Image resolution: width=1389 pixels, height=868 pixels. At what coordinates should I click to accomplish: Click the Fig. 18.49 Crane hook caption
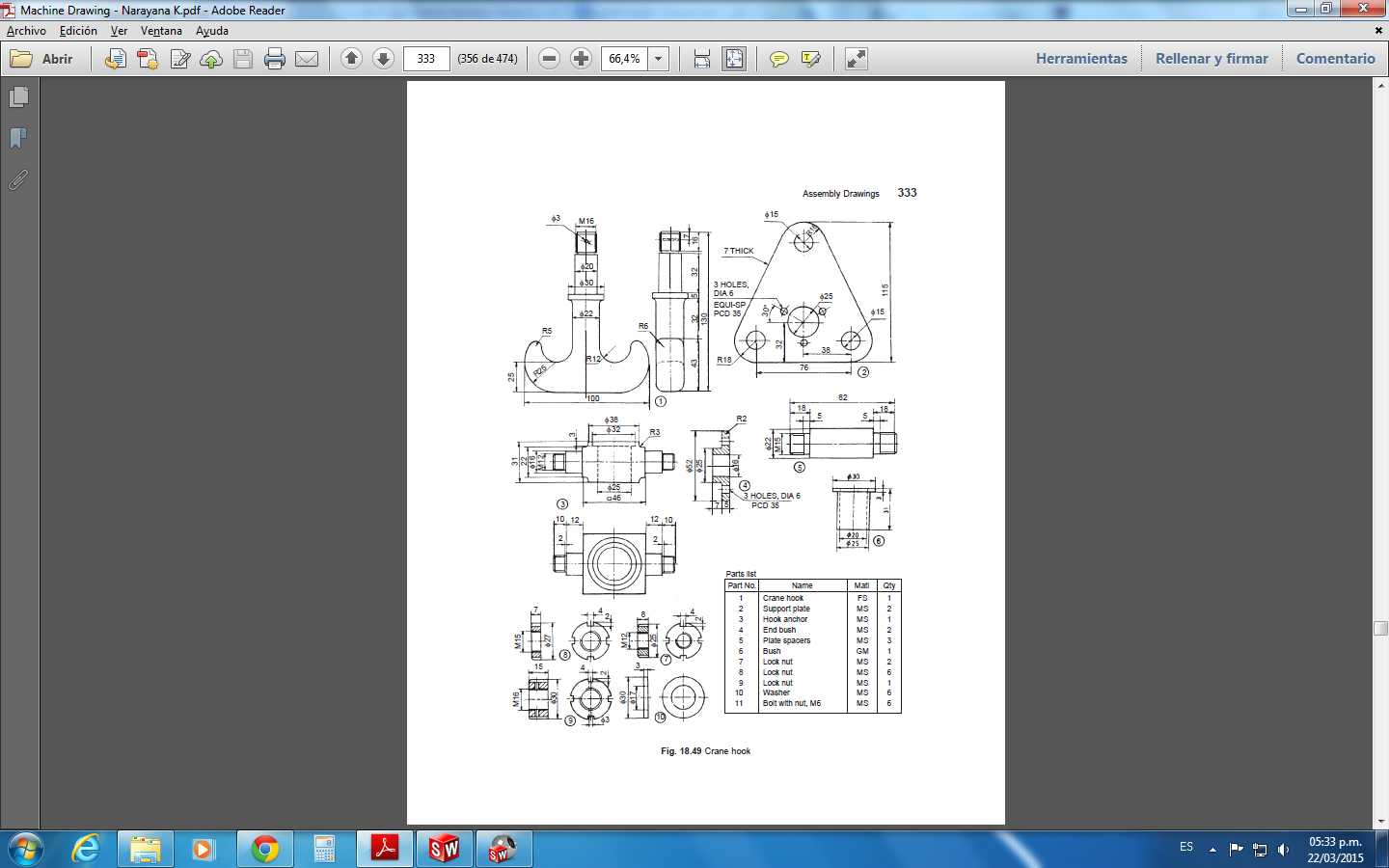(705, 751)
